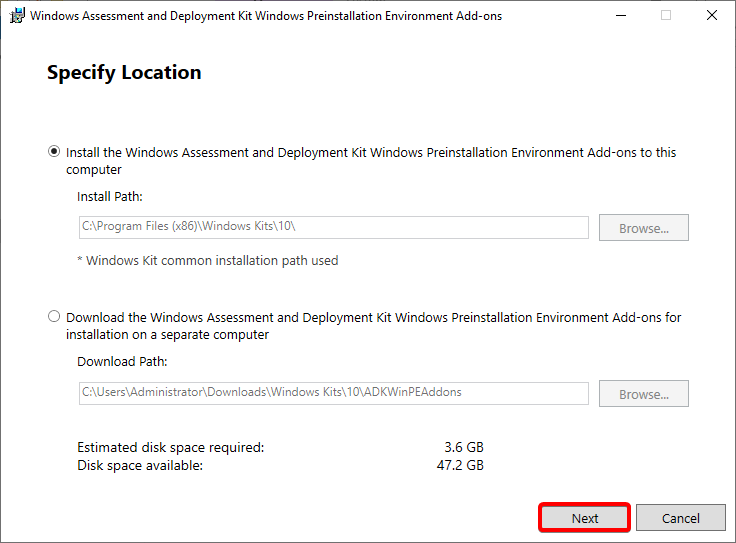The height and width of the screenshot is (543, 736).
Task: Click the 47.2 GB value
Action: tap(460, 465)
